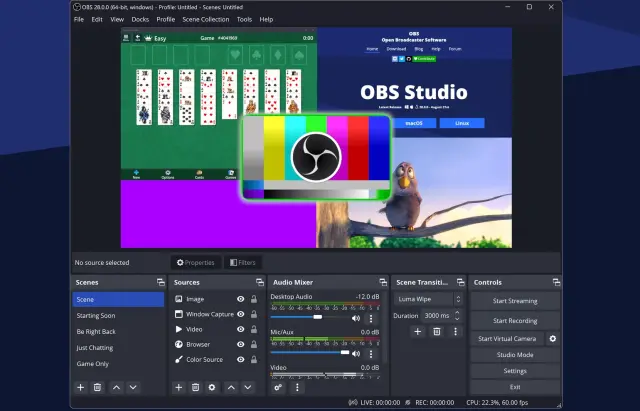Adjust the Desktop Audio volume slider
The width and height of the screenshot is (640, 411).
coord(318,318)
